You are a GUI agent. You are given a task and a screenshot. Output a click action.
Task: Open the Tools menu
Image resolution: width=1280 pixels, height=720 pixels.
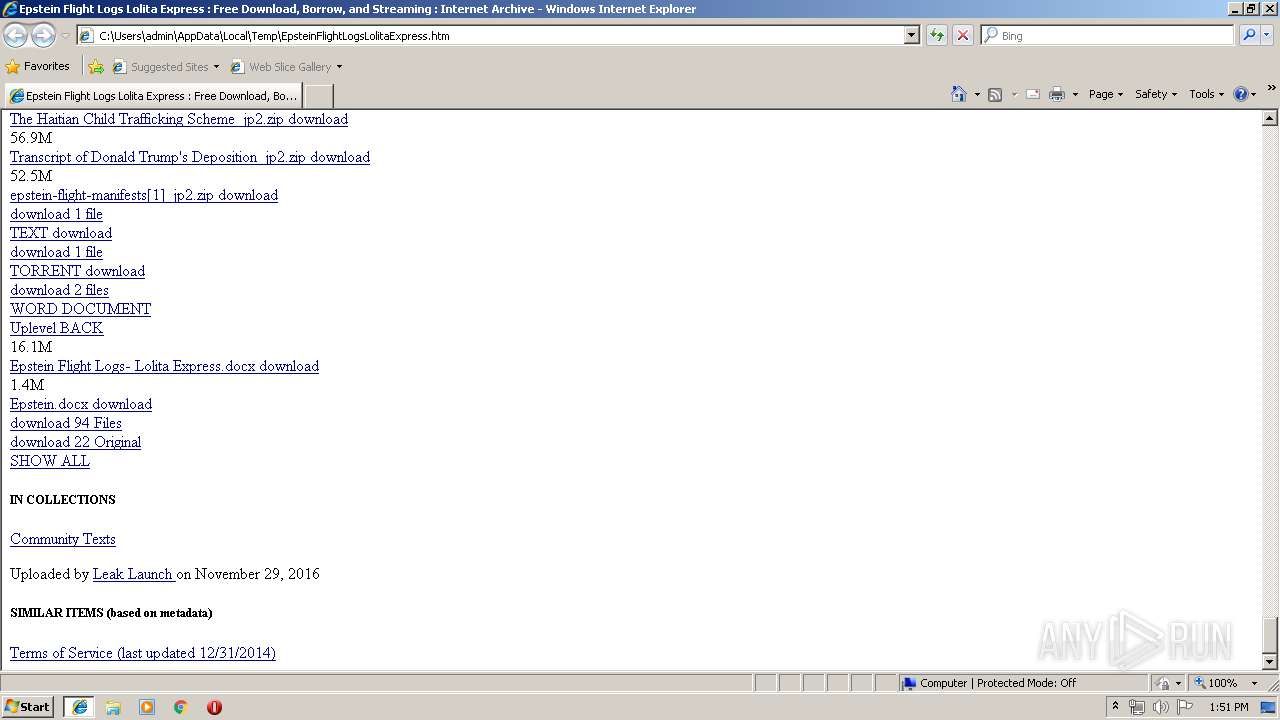point(1206,94)
